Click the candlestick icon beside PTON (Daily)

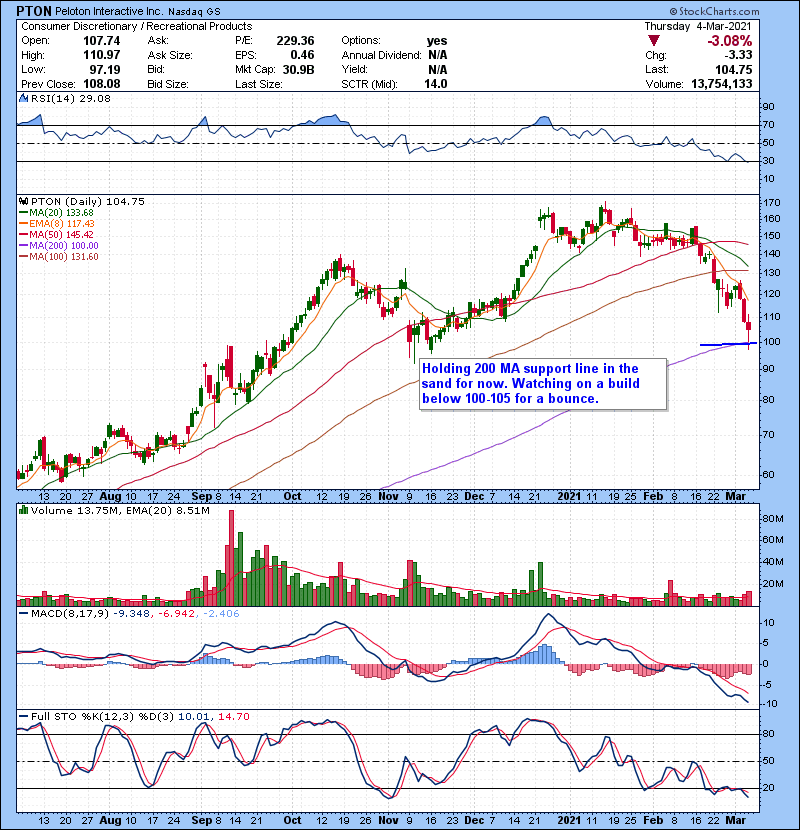point(23,202)
